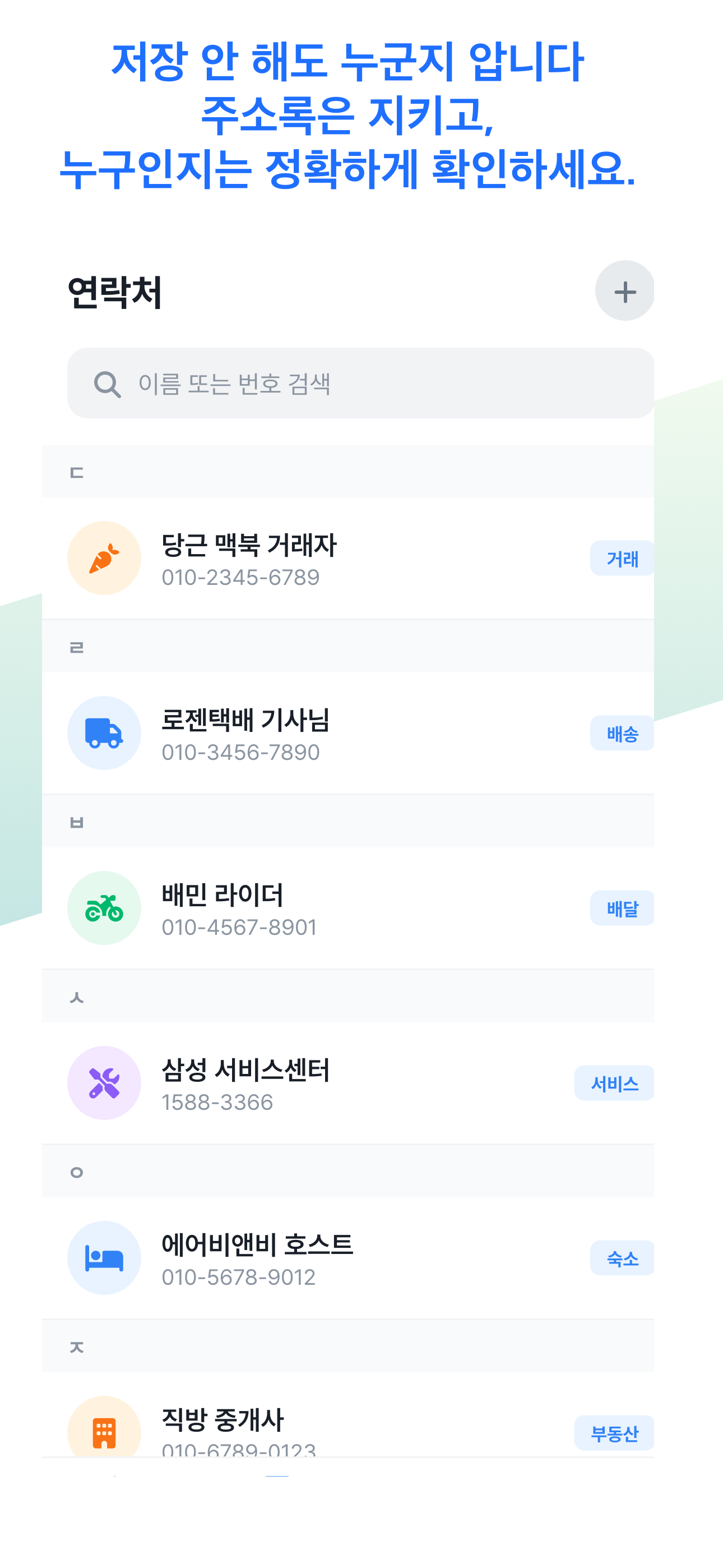Open contact 삼성 서비스센터

[348, 1083]
